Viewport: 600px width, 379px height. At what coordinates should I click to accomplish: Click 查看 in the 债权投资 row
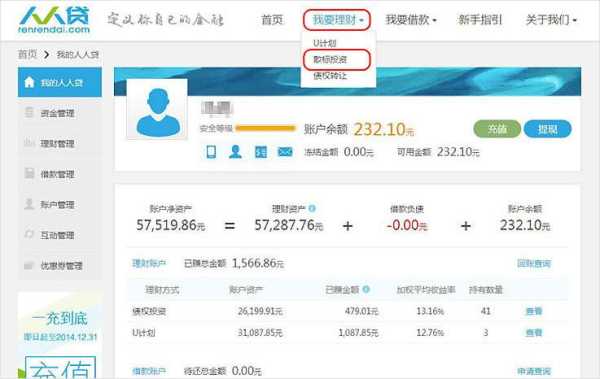pos(534,311)
